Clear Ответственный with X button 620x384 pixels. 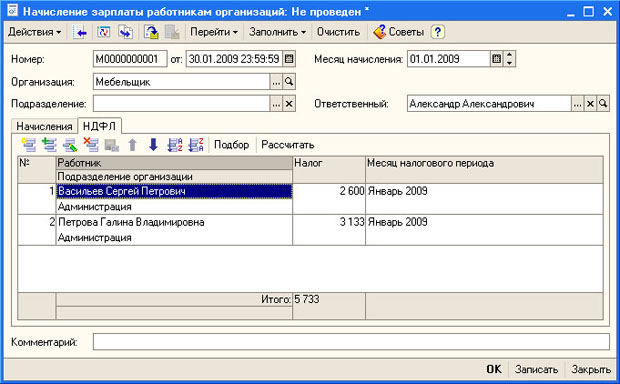pyautogui.click(x=590, y=104)
